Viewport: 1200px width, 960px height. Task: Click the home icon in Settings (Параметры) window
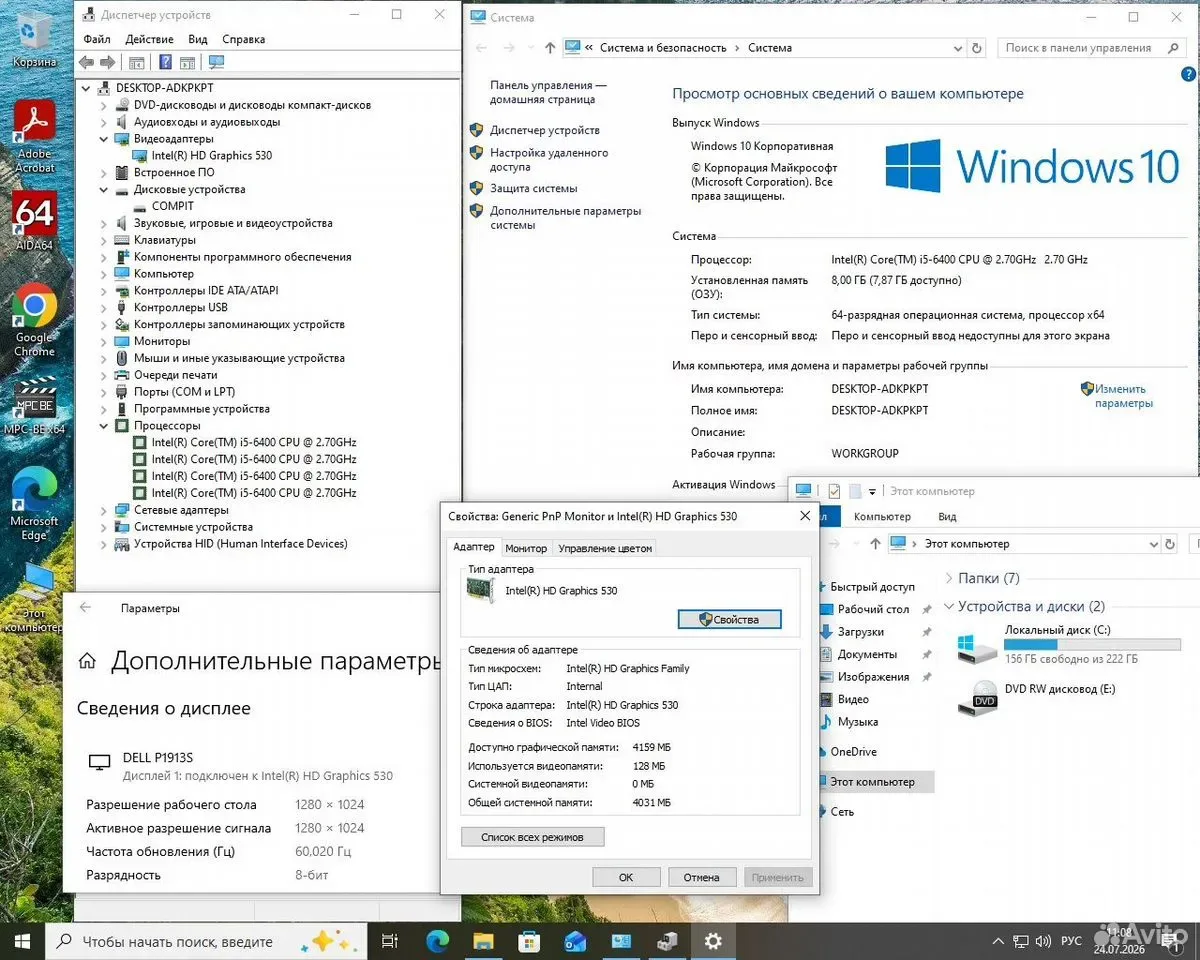(88, 661)
